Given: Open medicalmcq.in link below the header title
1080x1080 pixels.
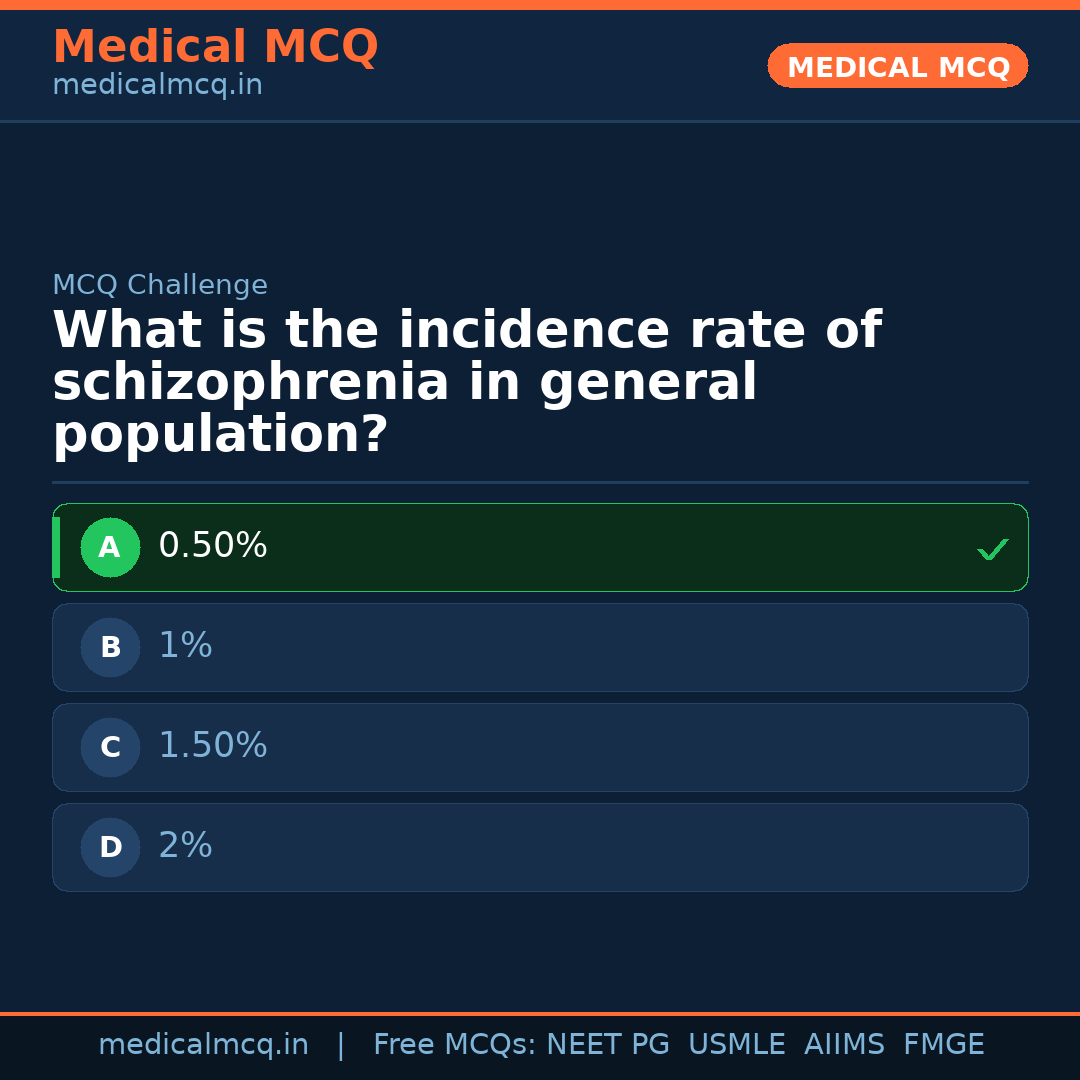Looking at the screenshot, I should click(157, 86).
